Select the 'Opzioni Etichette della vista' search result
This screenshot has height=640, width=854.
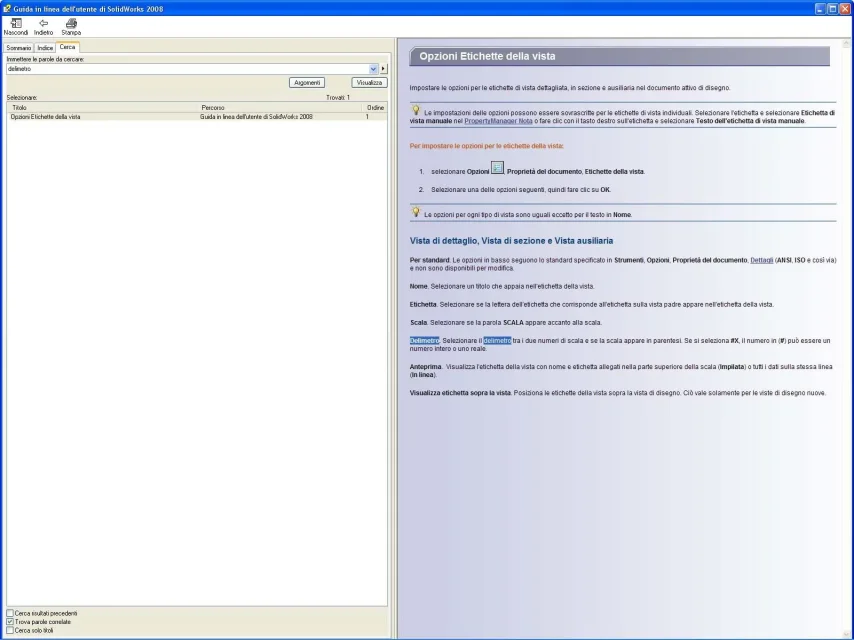(x=46, y=117)
